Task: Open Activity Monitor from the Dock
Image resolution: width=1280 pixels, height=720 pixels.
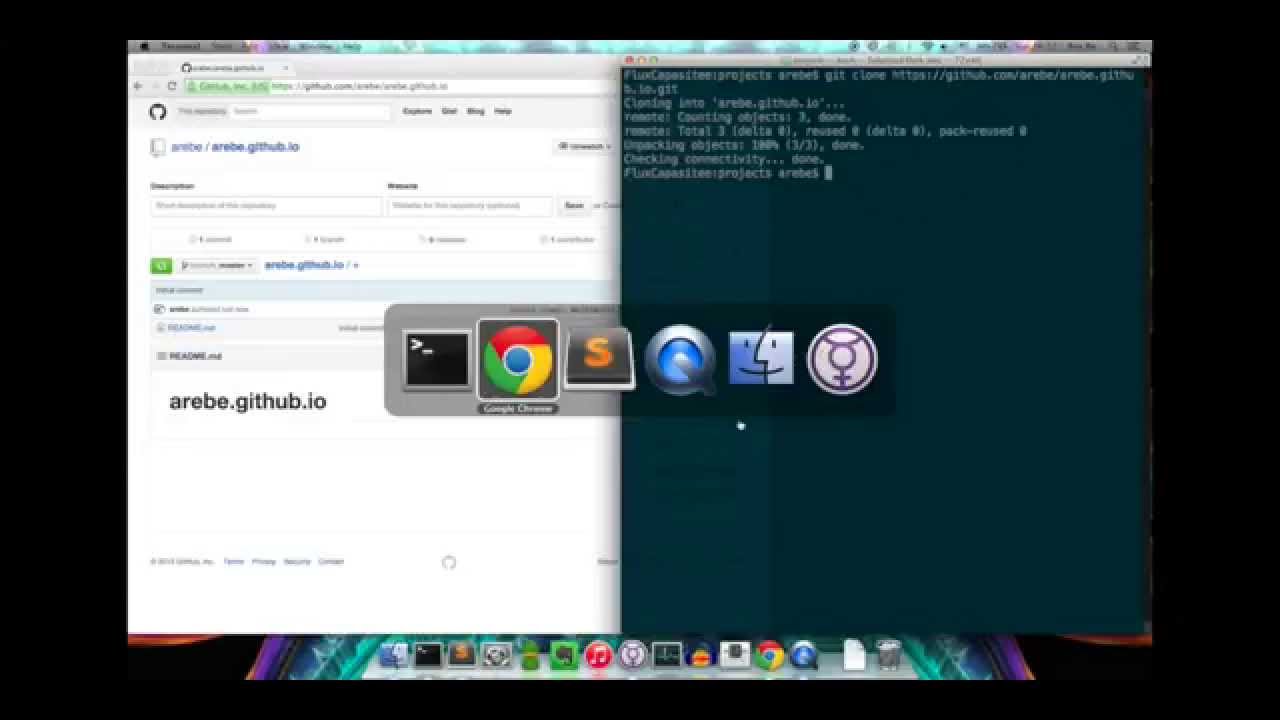Action: pos(666,656)
